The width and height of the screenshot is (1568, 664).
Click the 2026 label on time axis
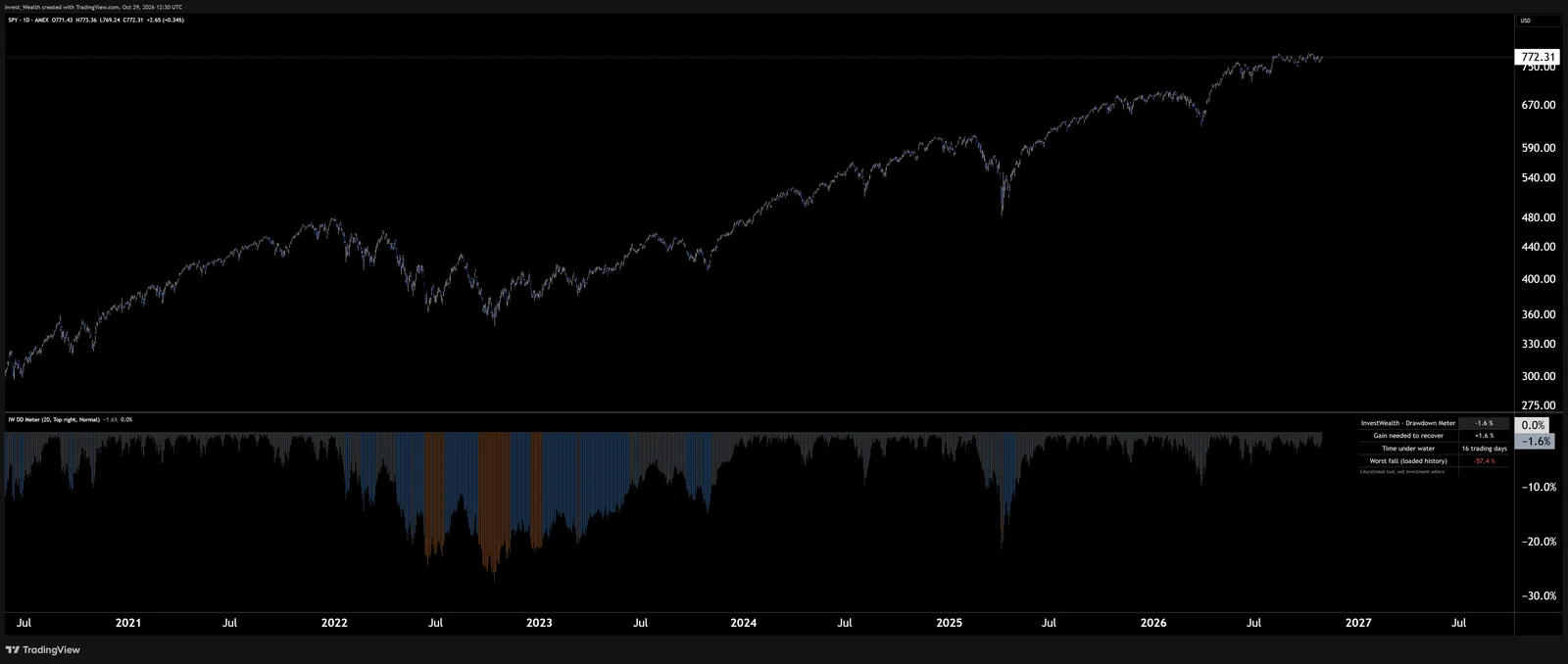[x=1153, y=623]
